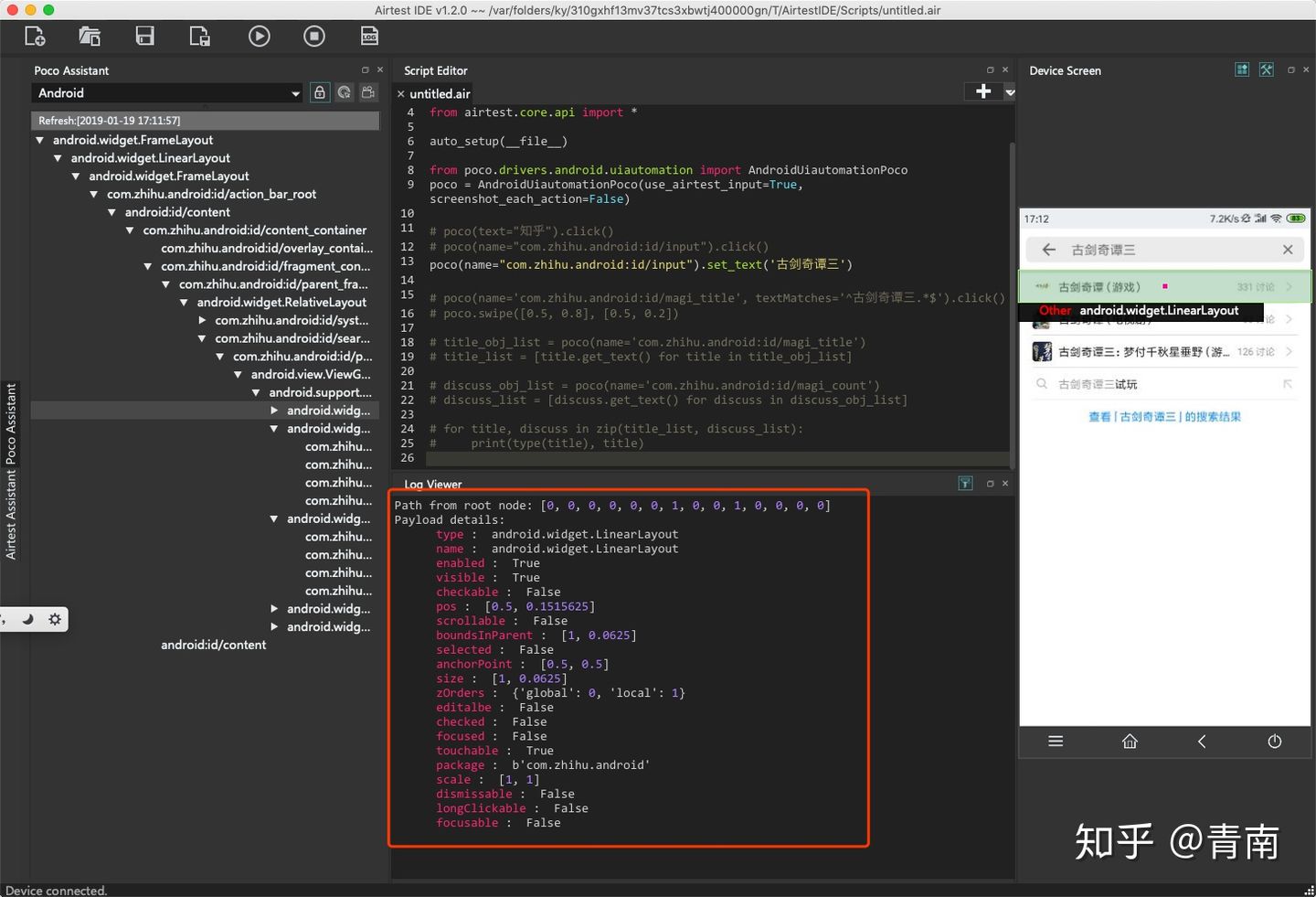Open the LOG report viewer icon
Screen dimensions: 1316x897
pyautogui.click(x=369, y=37)
